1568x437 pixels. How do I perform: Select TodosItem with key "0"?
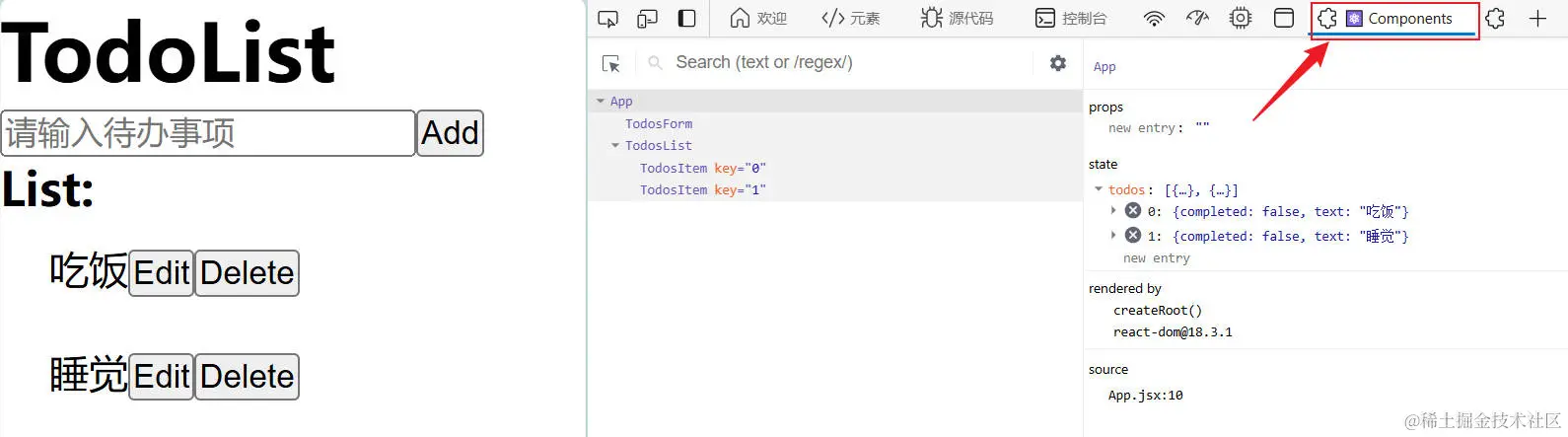coord(702,169)
